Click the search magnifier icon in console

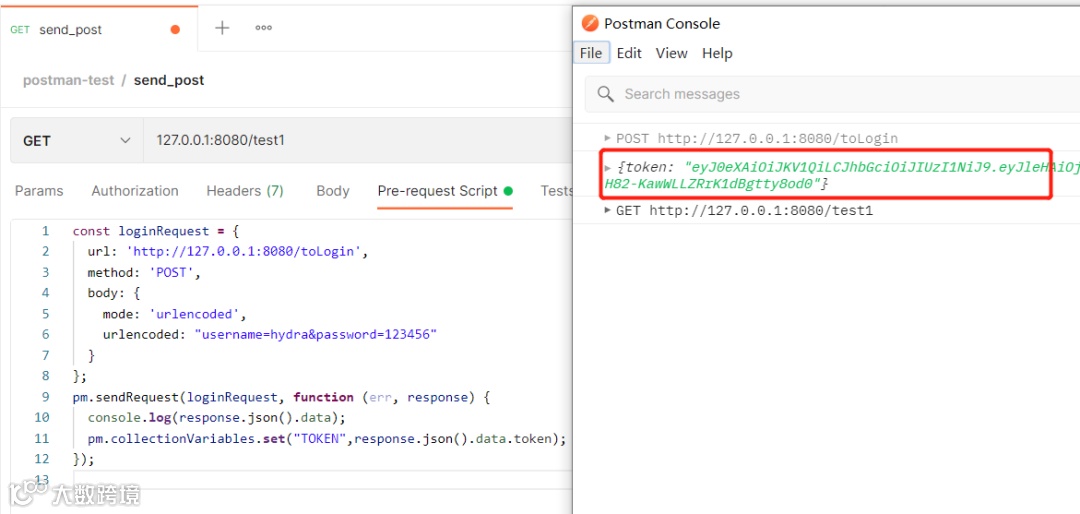click(605, 94)
